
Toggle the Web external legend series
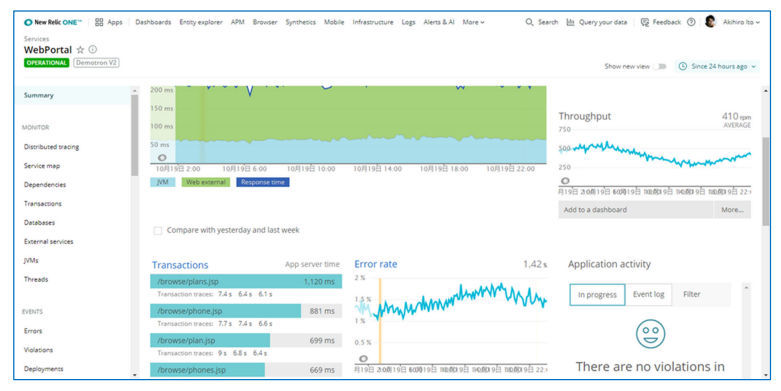pos(205,182)
